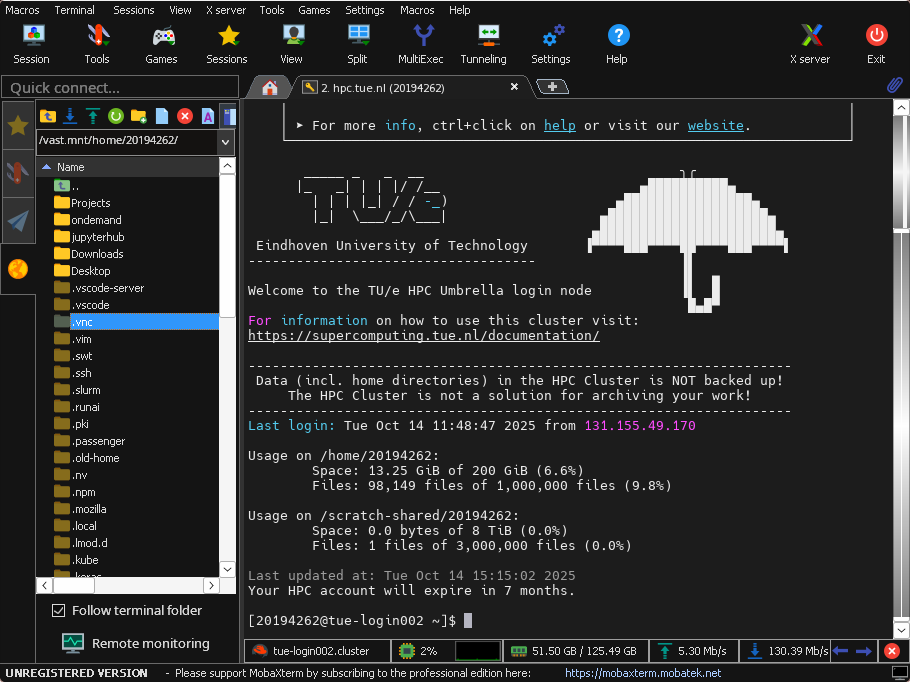Click the Split terminal icon
Screen dimensions: 910x682
pos(357,43)
